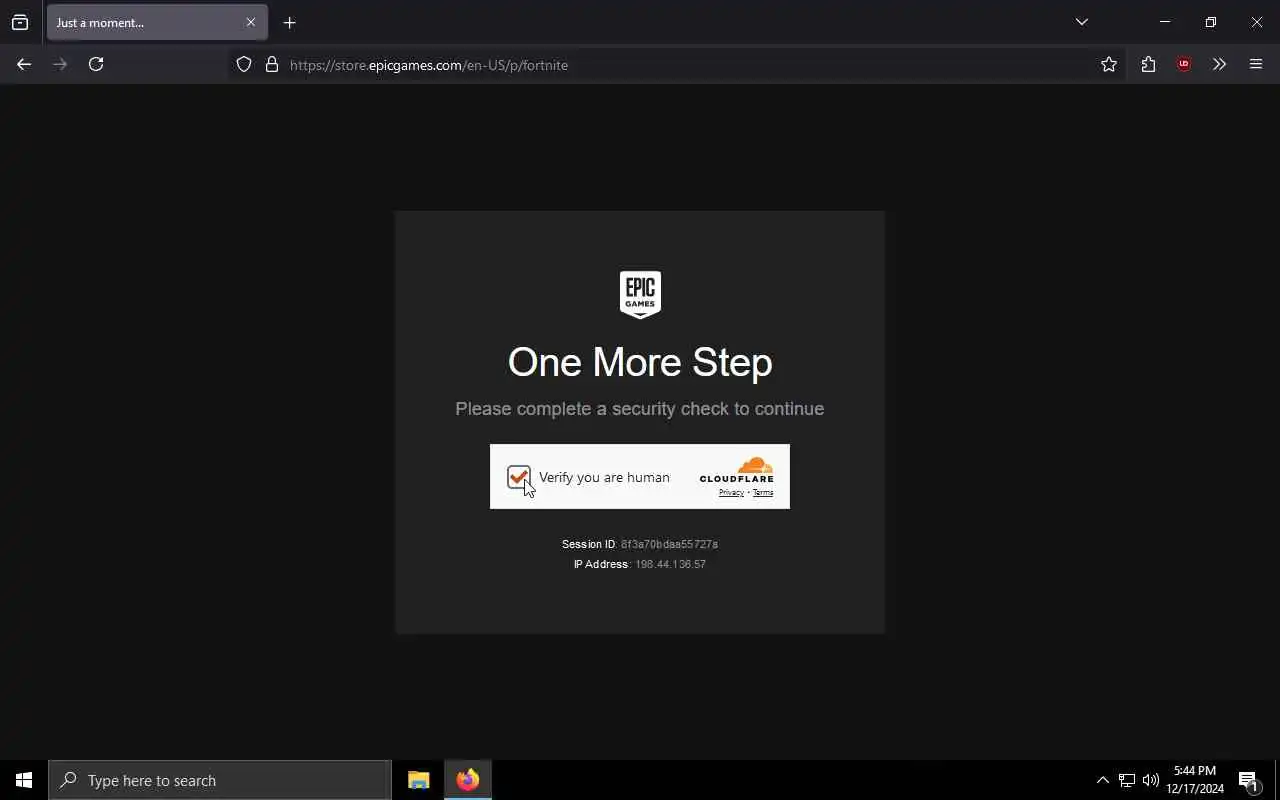This screenshot has width=1280, height=800.
Task: Close the Firefox window
Action: click(x=1257, y=22)
